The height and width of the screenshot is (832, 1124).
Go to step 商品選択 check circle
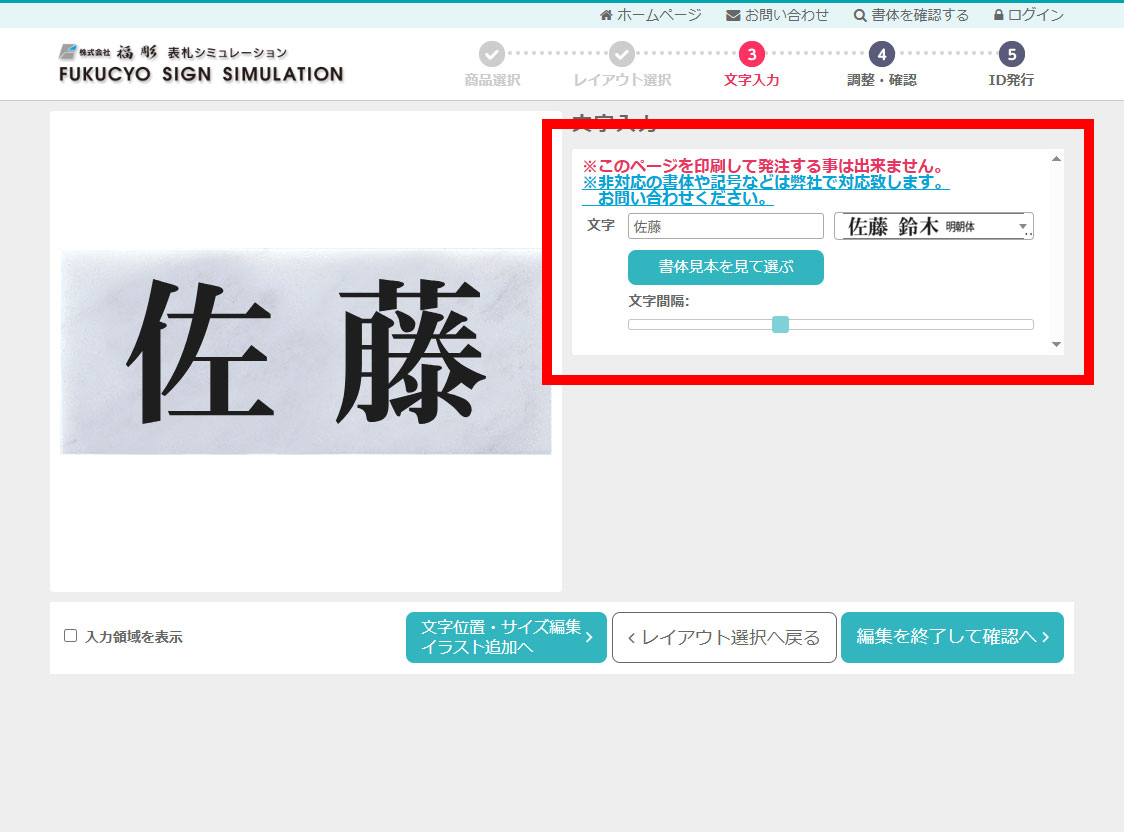tap(492, 54)
